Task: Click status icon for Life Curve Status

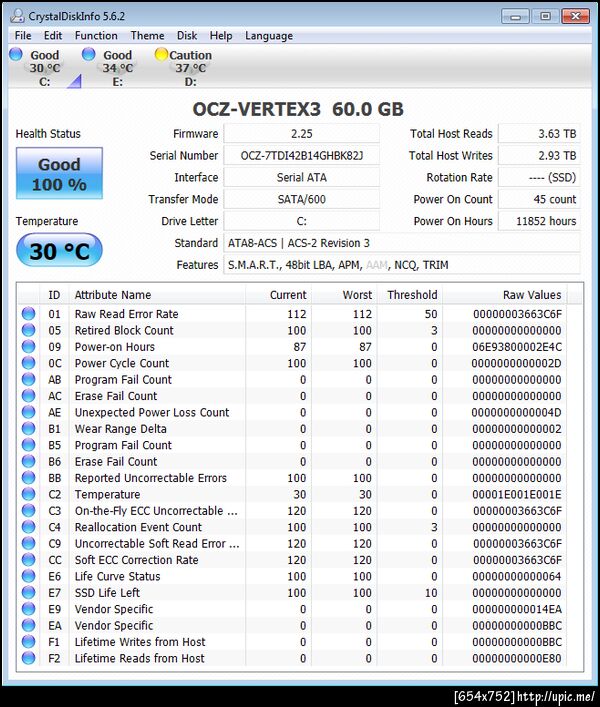Action: [x=28, y=576]
